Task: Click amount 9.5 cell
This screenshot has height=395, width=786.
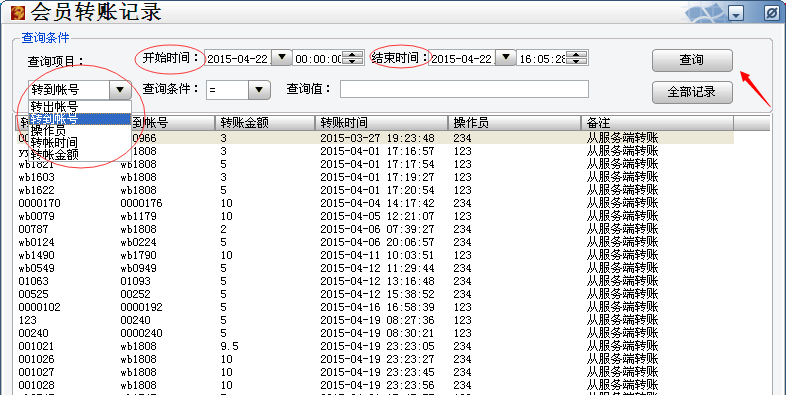Action: 230,346
